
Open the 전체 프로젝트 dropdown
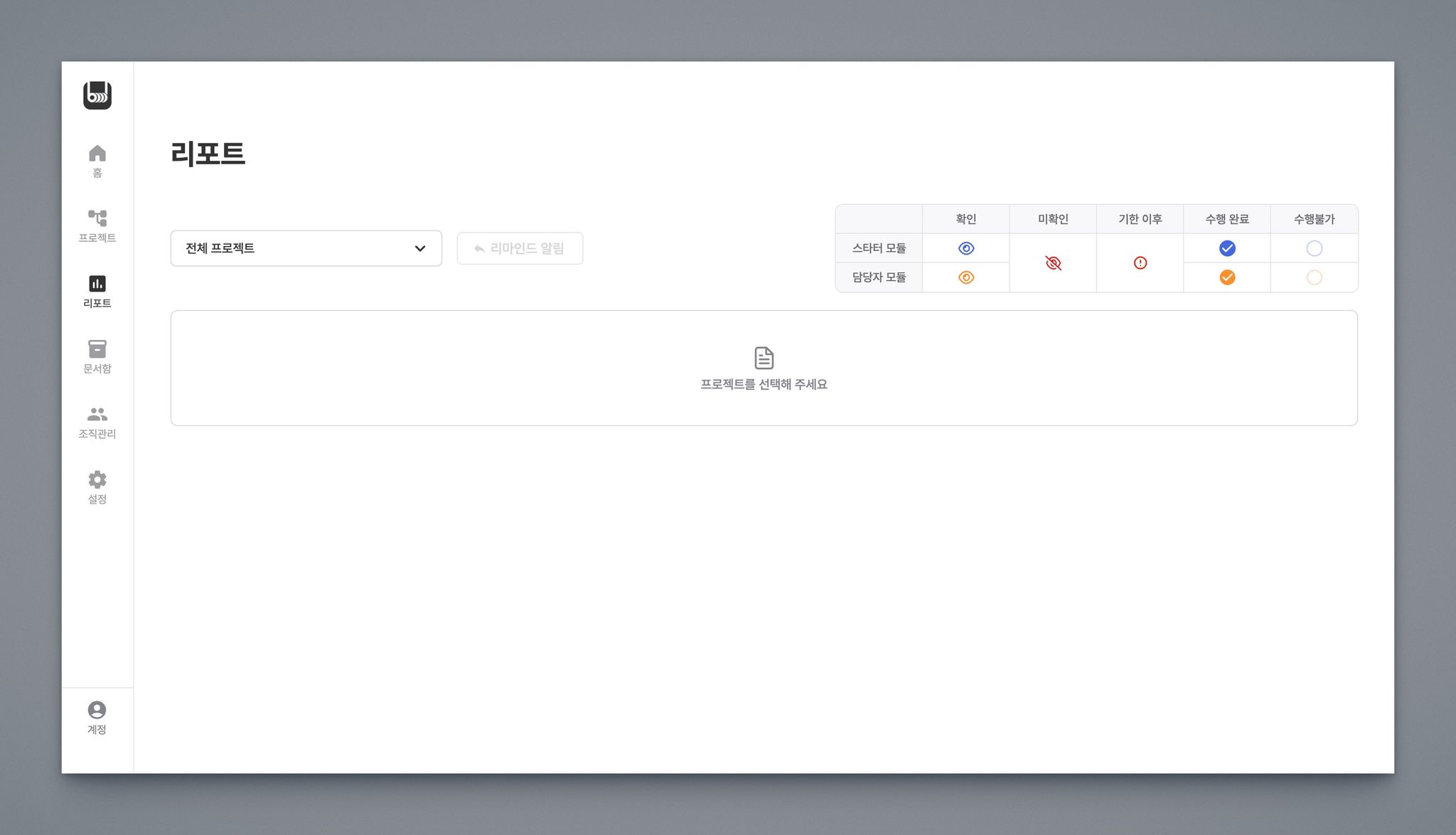(x=306, y=248)
